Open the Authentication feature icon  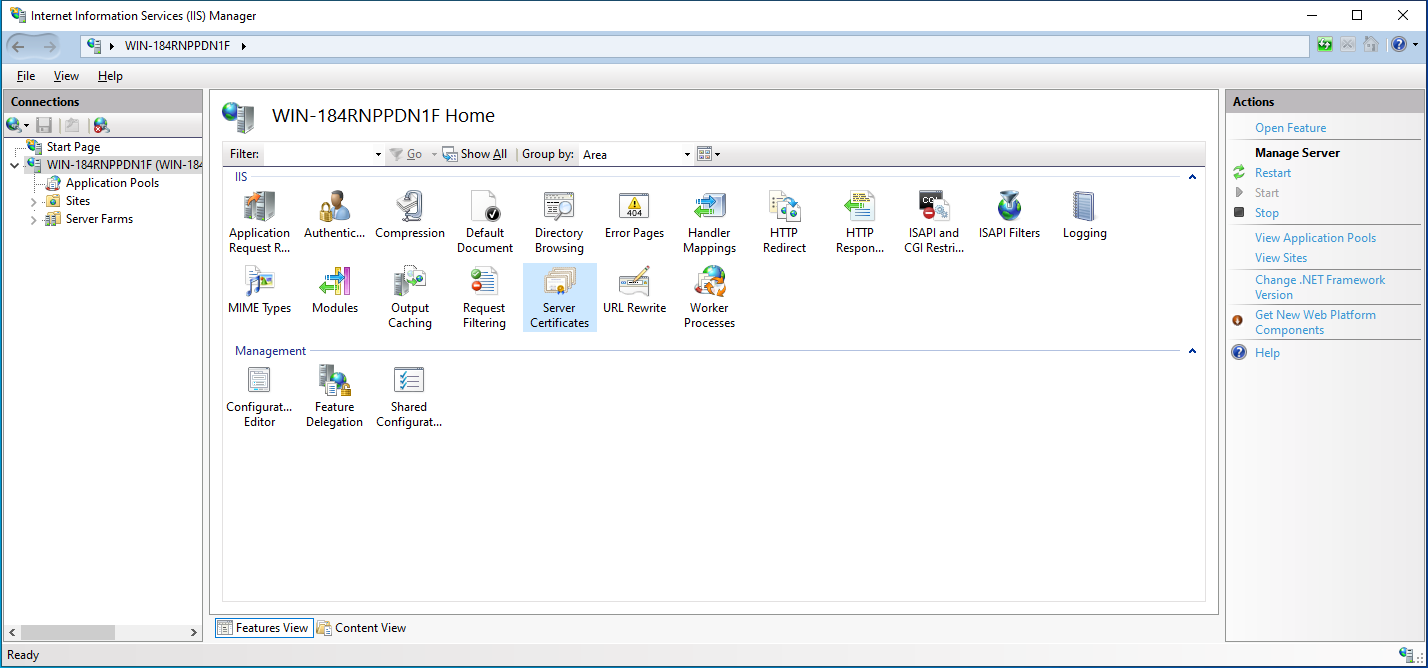coord(335,215)
